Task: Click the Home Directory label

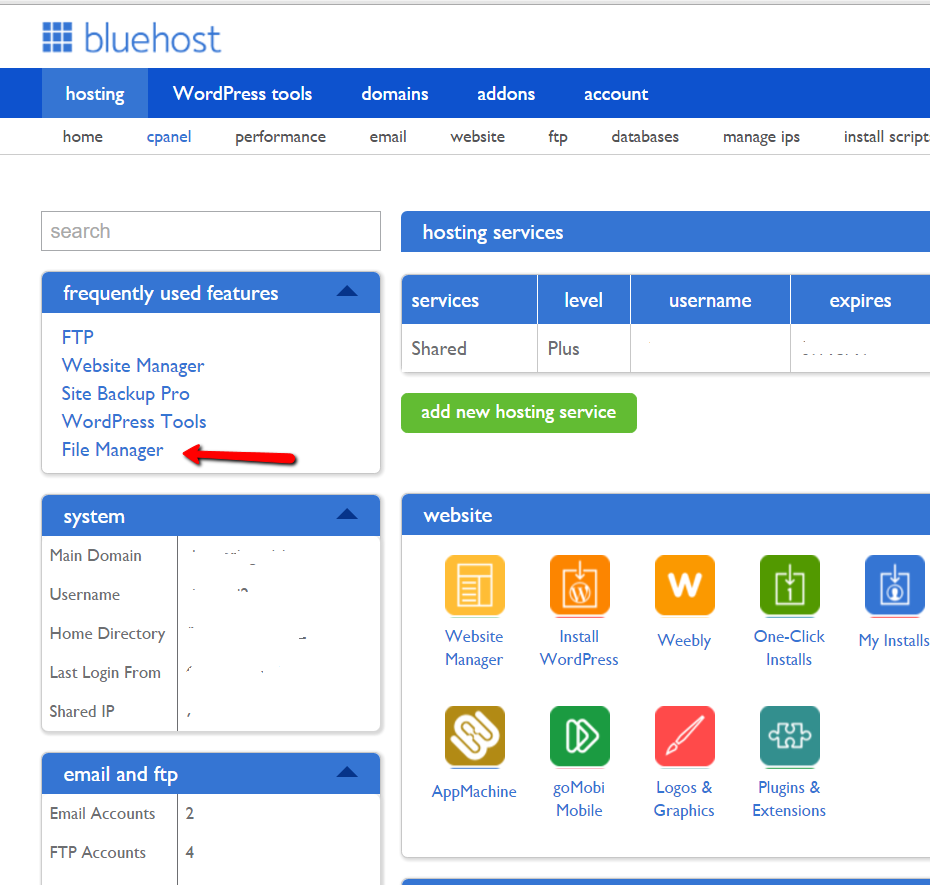Action: pyautogui.click(x=107, y=633)
